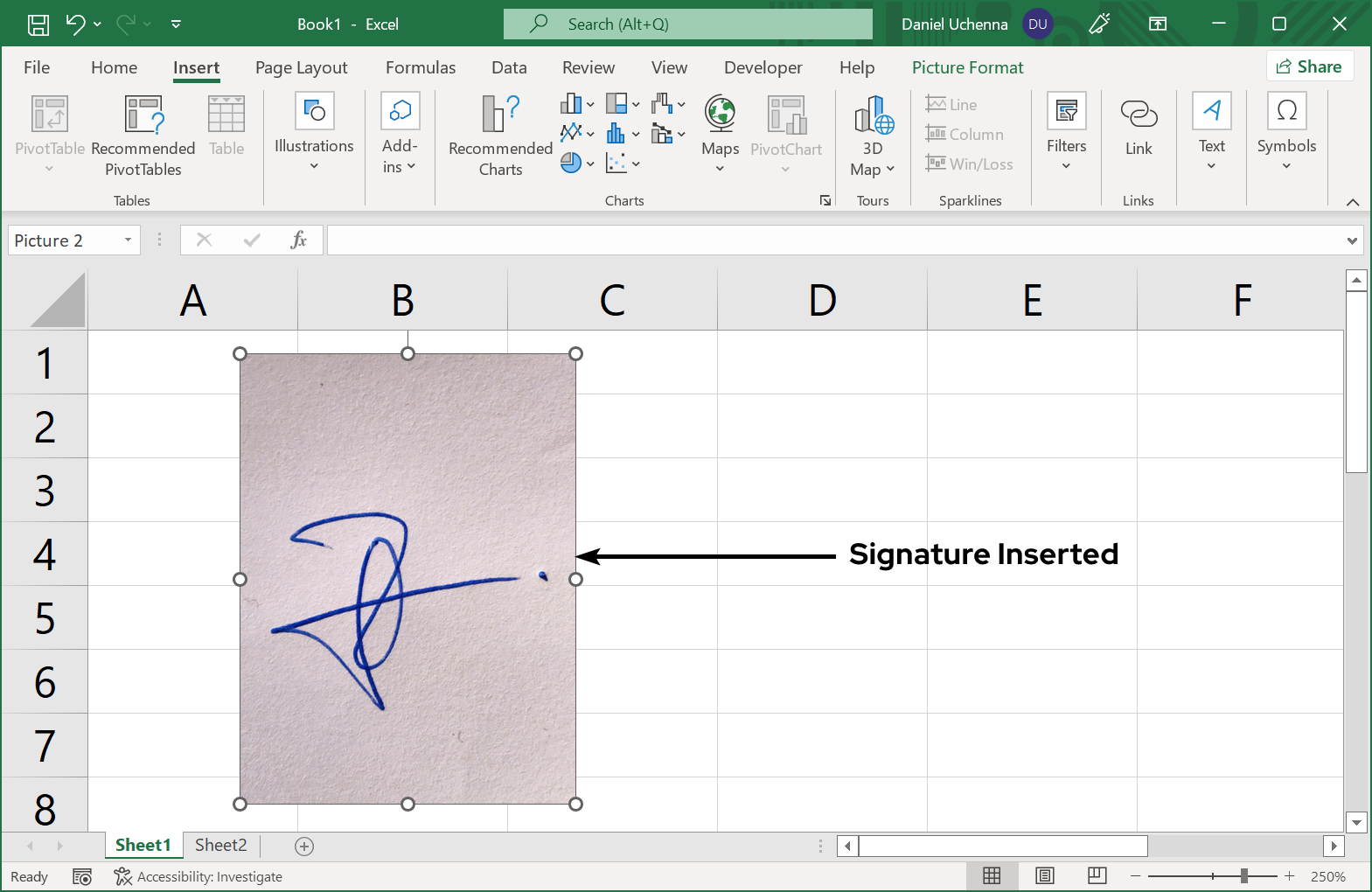Click Recommended PivotTables
The height and width of the screenshot is (892, 1372).
coord(143,136)
